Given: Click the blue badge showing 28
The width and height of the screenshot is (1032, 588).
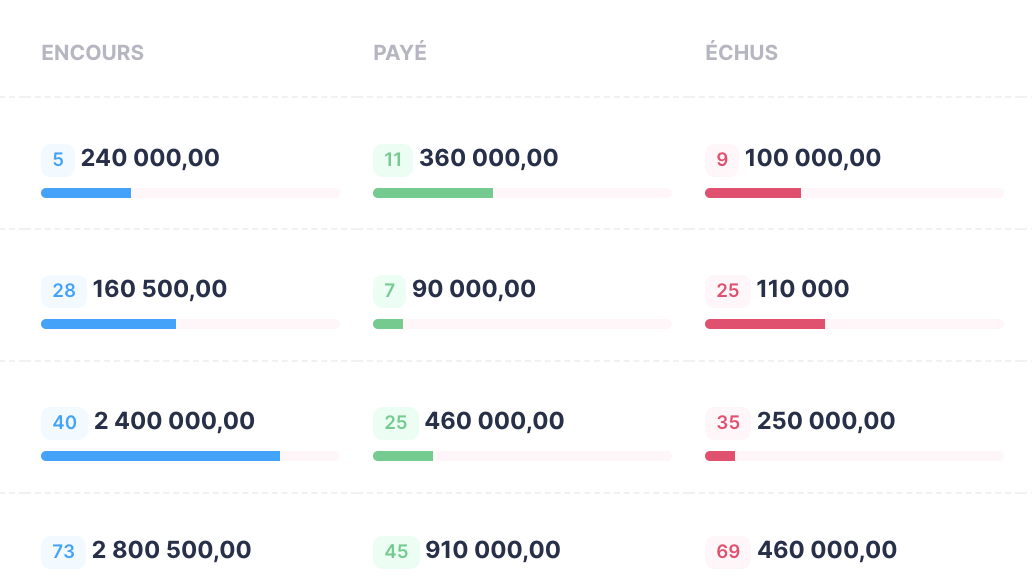Looking at the screenshot, I should [x=64, y=291].
